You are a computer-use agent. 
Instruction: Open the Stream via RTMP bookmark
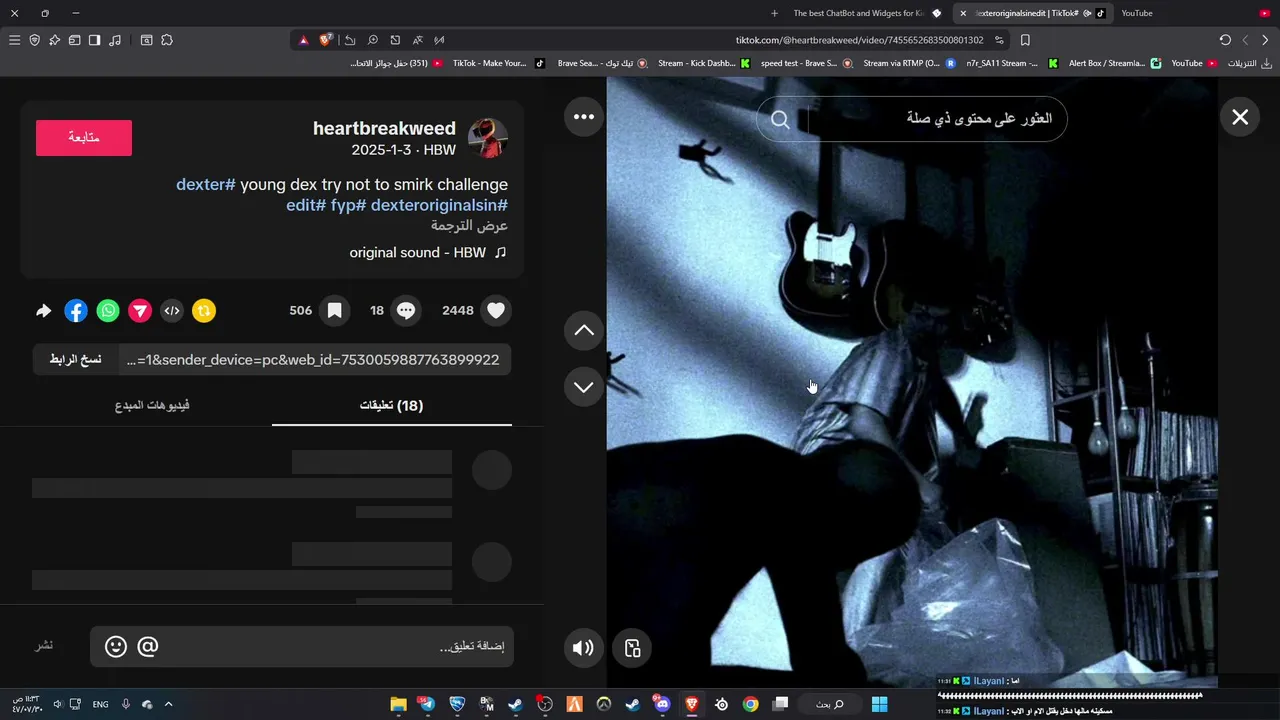(908, 63)
